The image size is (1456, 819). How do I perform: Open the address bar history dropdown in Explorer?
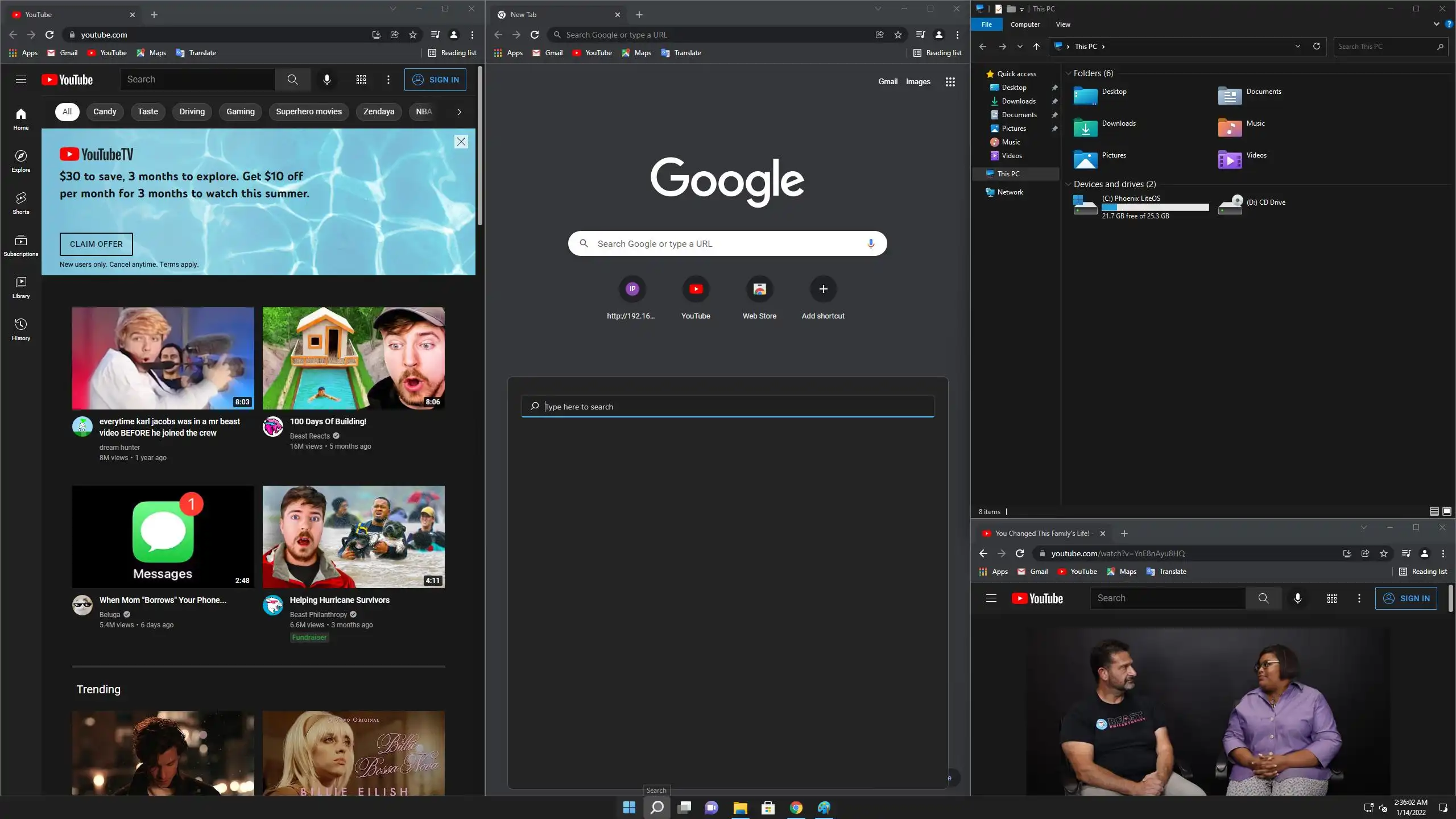(1297, 47)
